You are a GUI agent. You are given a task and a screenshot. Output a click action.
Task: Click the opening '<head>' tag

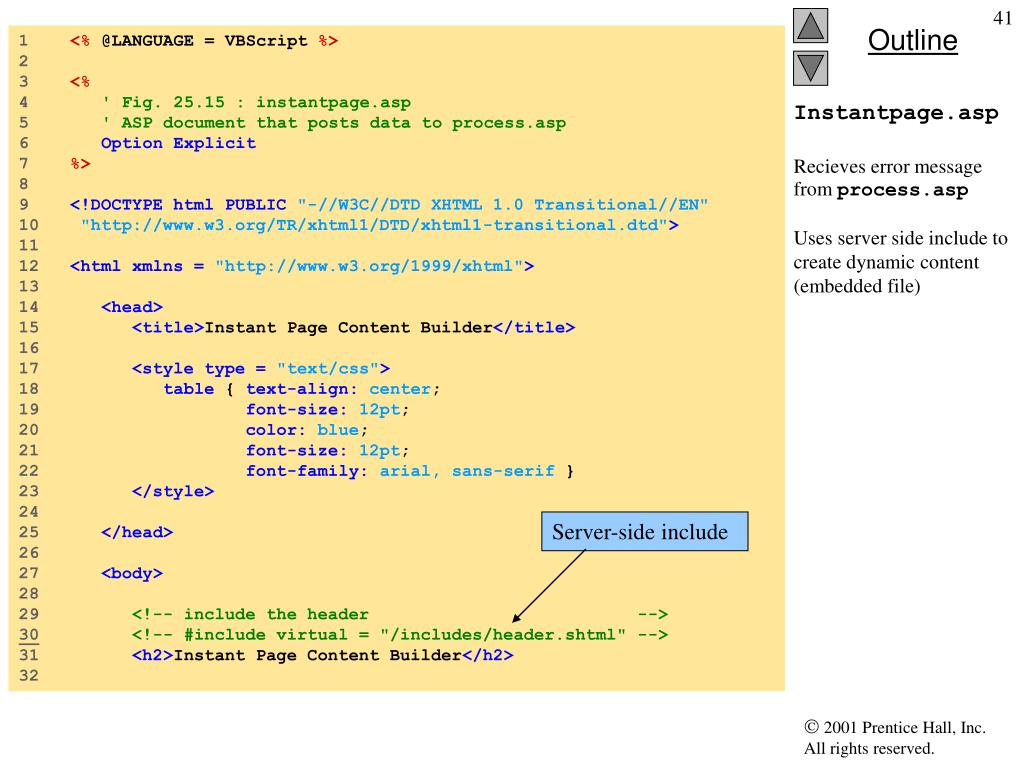tap(132, 307)
